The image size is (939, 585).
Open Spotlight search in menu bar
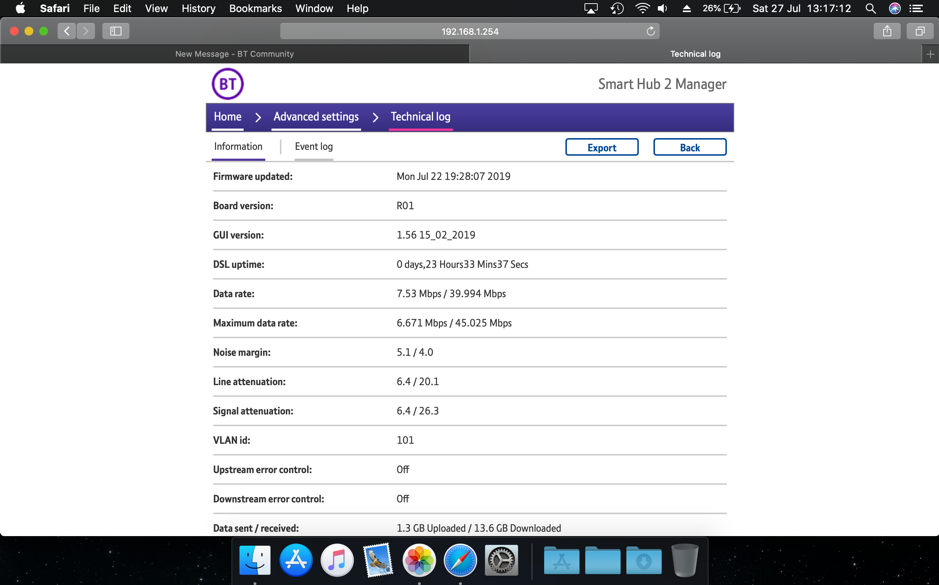coord(870,8)
